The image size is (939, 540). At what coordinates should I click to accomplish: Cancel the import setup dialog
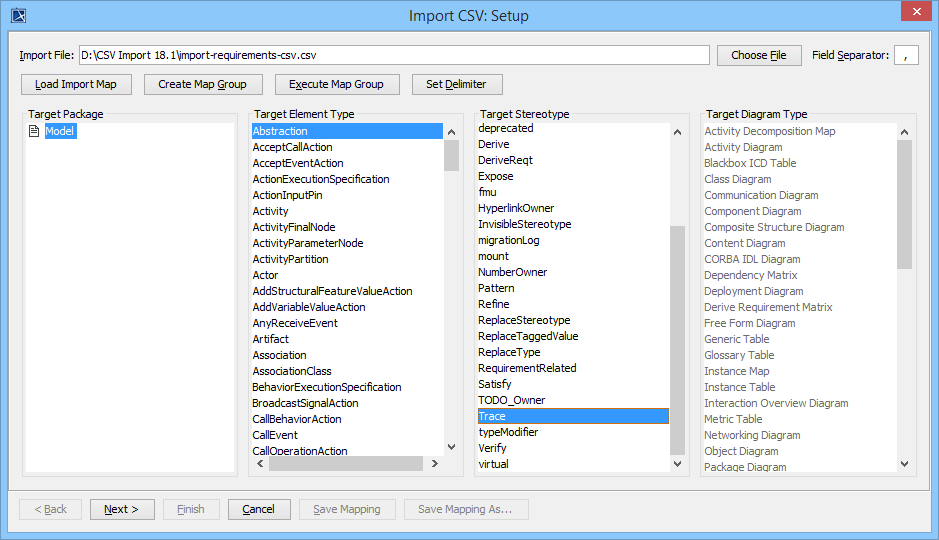pyautogui.click(x=258, y=509)
